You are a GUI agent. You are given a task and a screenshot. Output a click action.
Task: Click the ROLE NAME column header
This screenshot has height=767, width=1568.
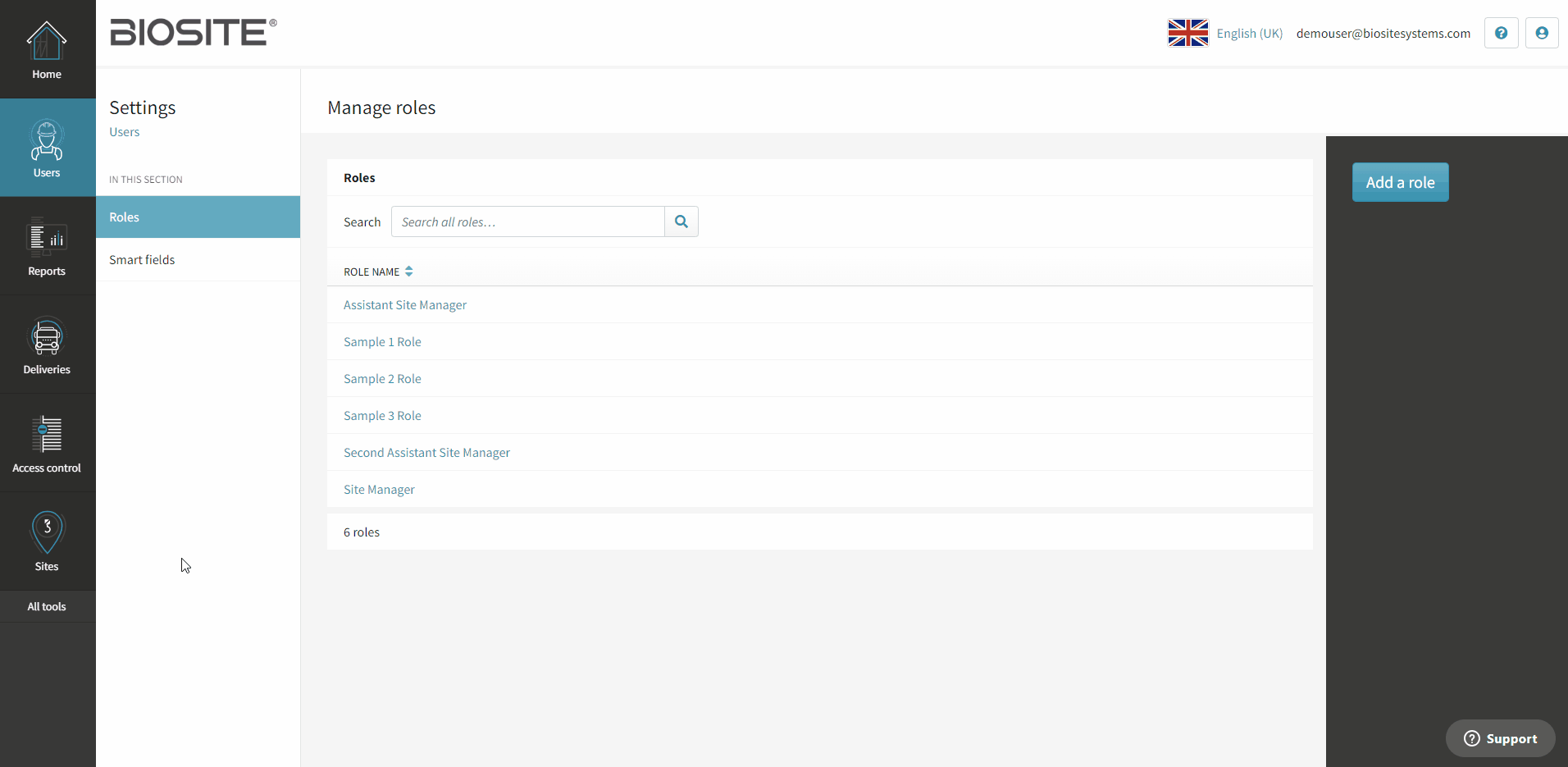(x=371, y=272)
